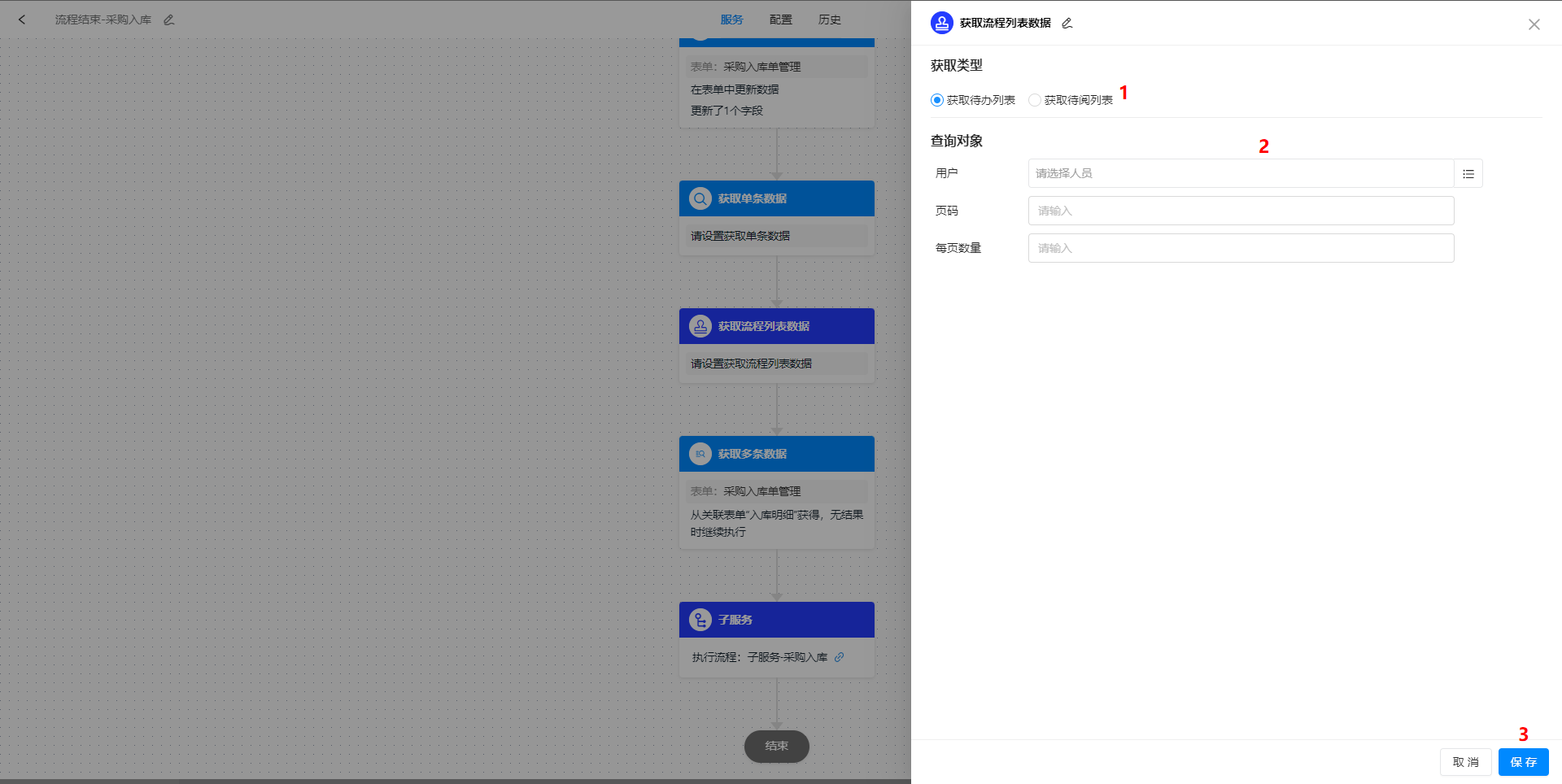Click the pencil icon beside 获取流程列表数据 panel title
This screenshot has width=1562, height=784.
coord(1067,23)
